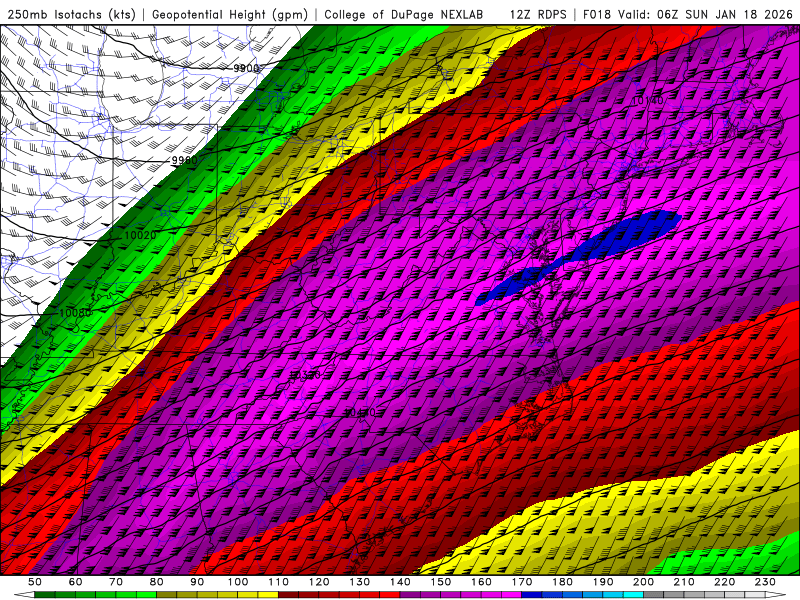Select the magenta legend swatch between 160 and 170
The image size is (800, 600).
pos(512,595)
